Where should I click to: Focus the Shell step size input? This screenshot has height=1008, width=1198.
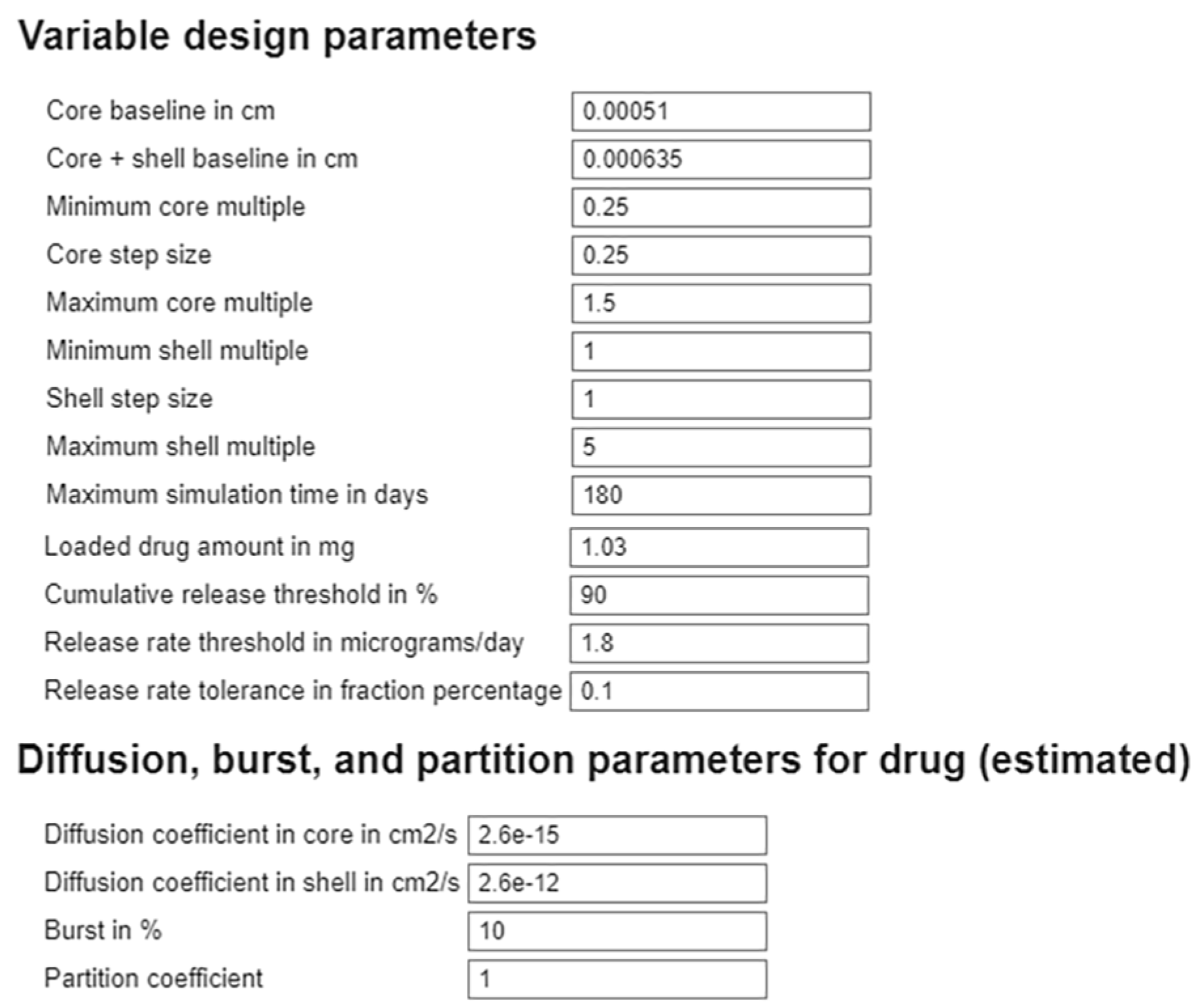click(721, 399)
